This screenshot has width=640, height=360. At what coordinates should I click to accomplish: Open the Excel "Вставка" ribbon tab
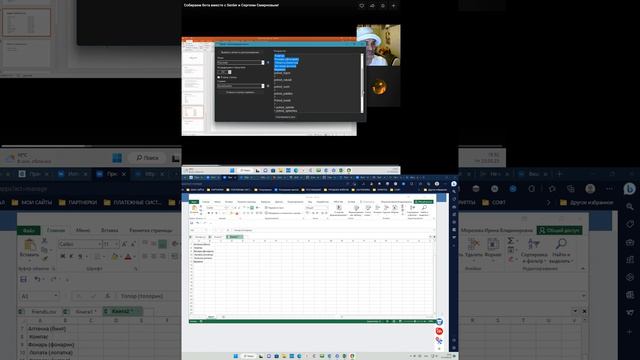tap(229, 202)
